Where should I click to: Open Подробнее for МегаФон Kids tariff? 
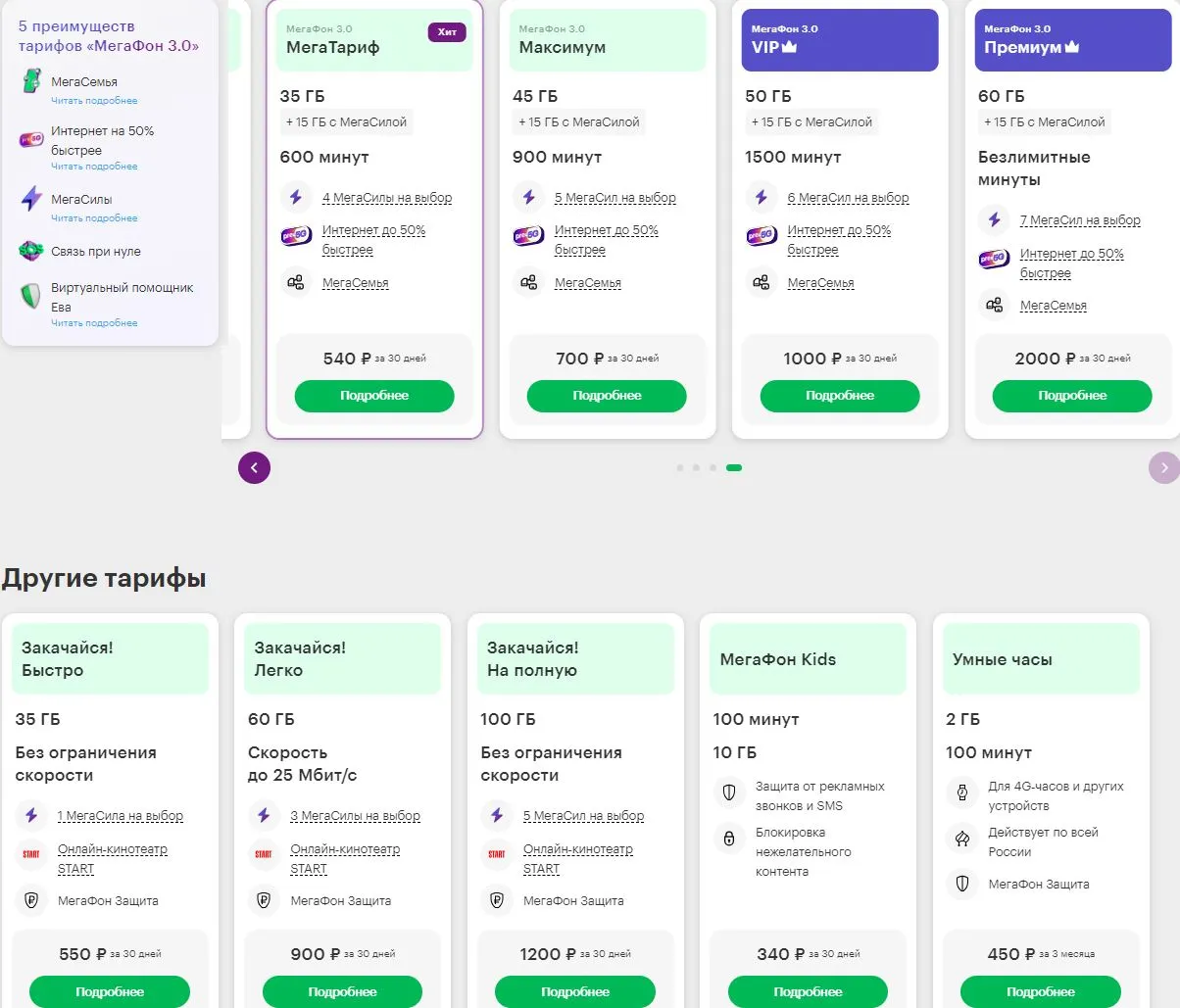coord(808,991)
